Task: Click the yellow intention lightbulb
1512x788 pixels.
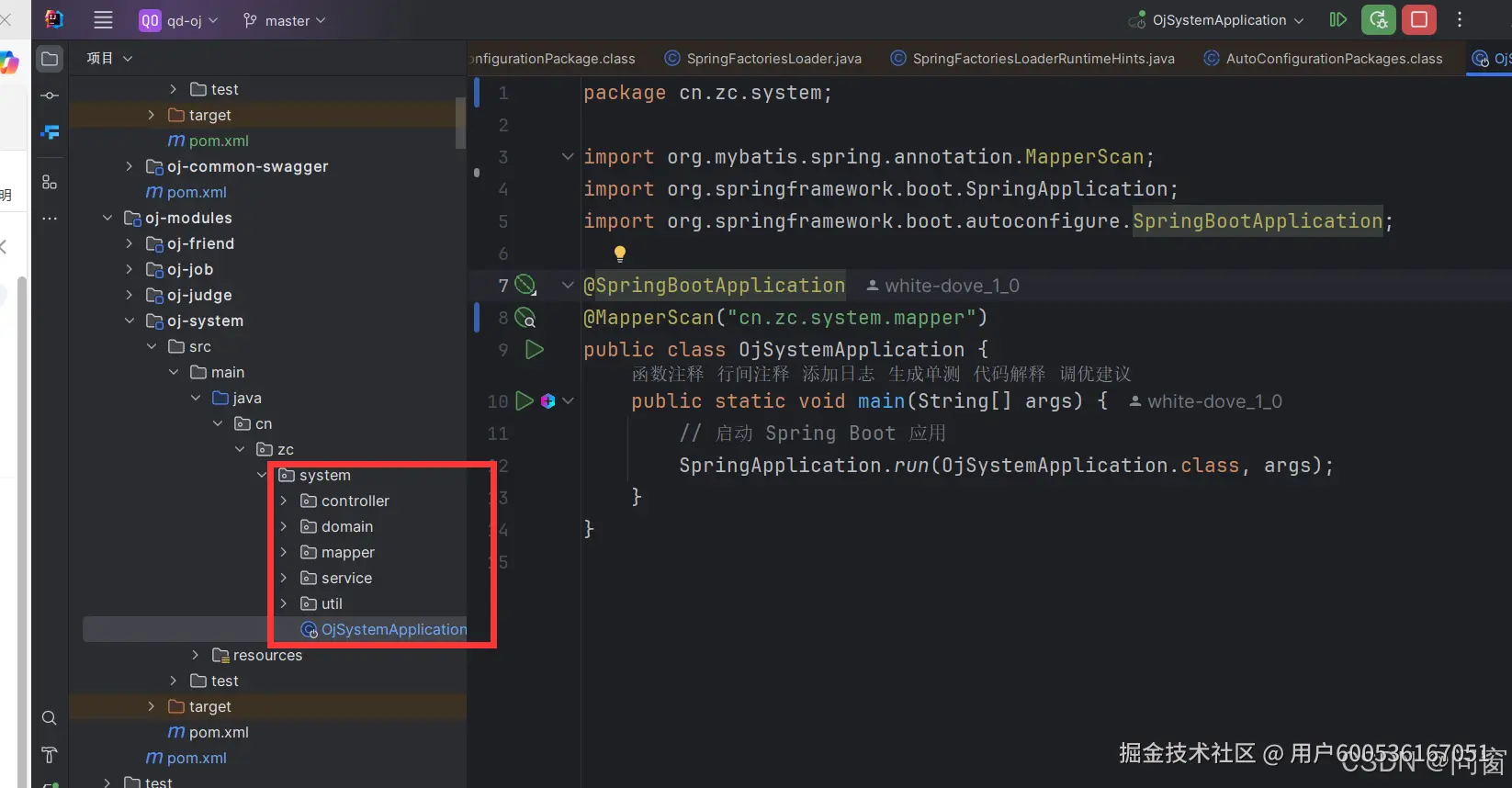Action: 620,253
